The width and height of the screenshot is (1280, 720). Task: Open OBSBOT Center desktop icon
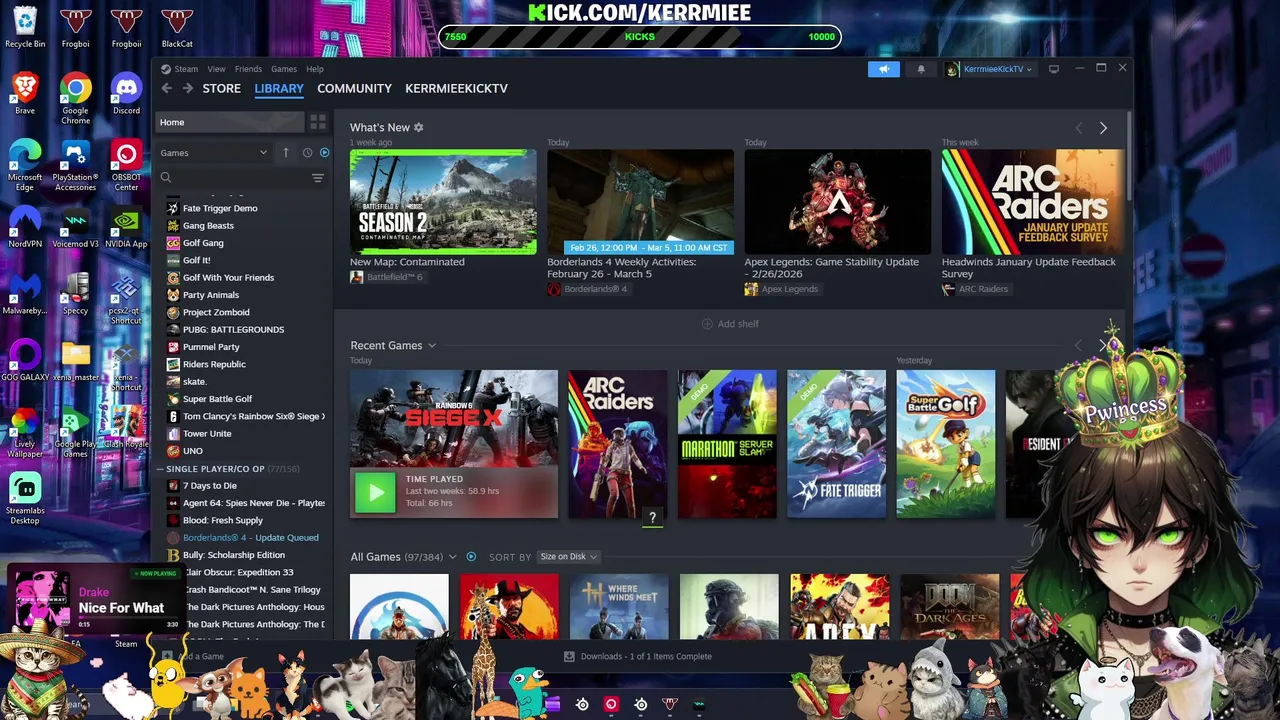126,165
